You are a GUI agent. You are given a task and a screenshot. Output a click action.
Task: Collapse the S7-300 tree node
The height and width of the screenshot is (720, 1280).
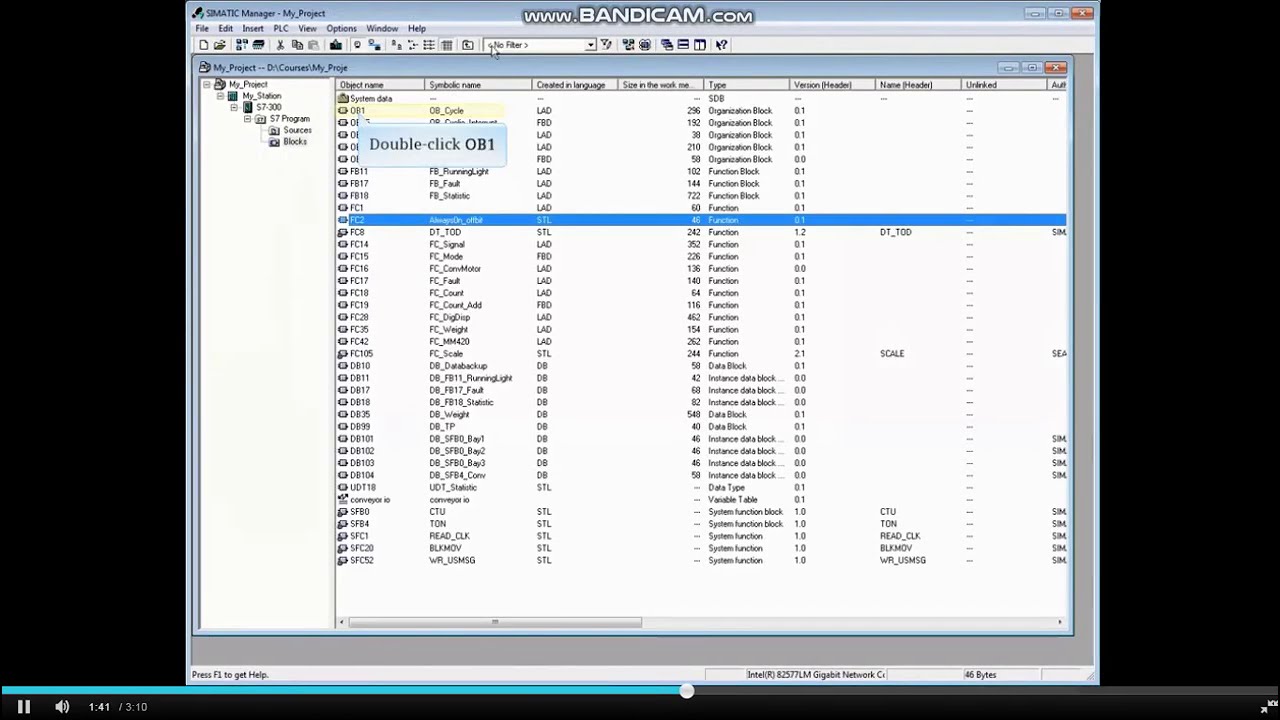pyautogui.click(x=234, y=107)
